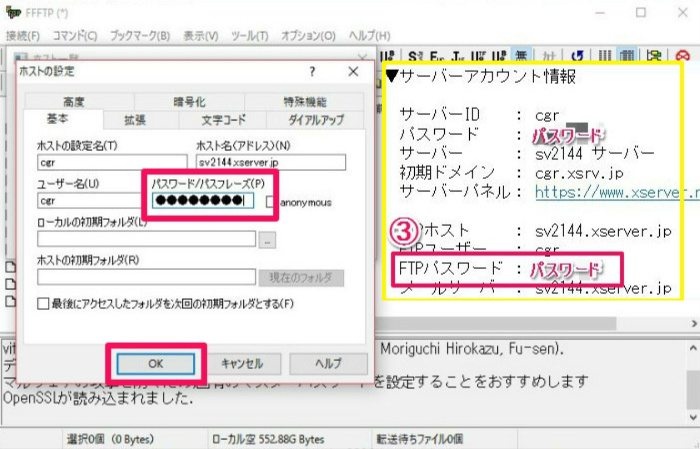Click the ... browse button for local folder

[267, 240]
